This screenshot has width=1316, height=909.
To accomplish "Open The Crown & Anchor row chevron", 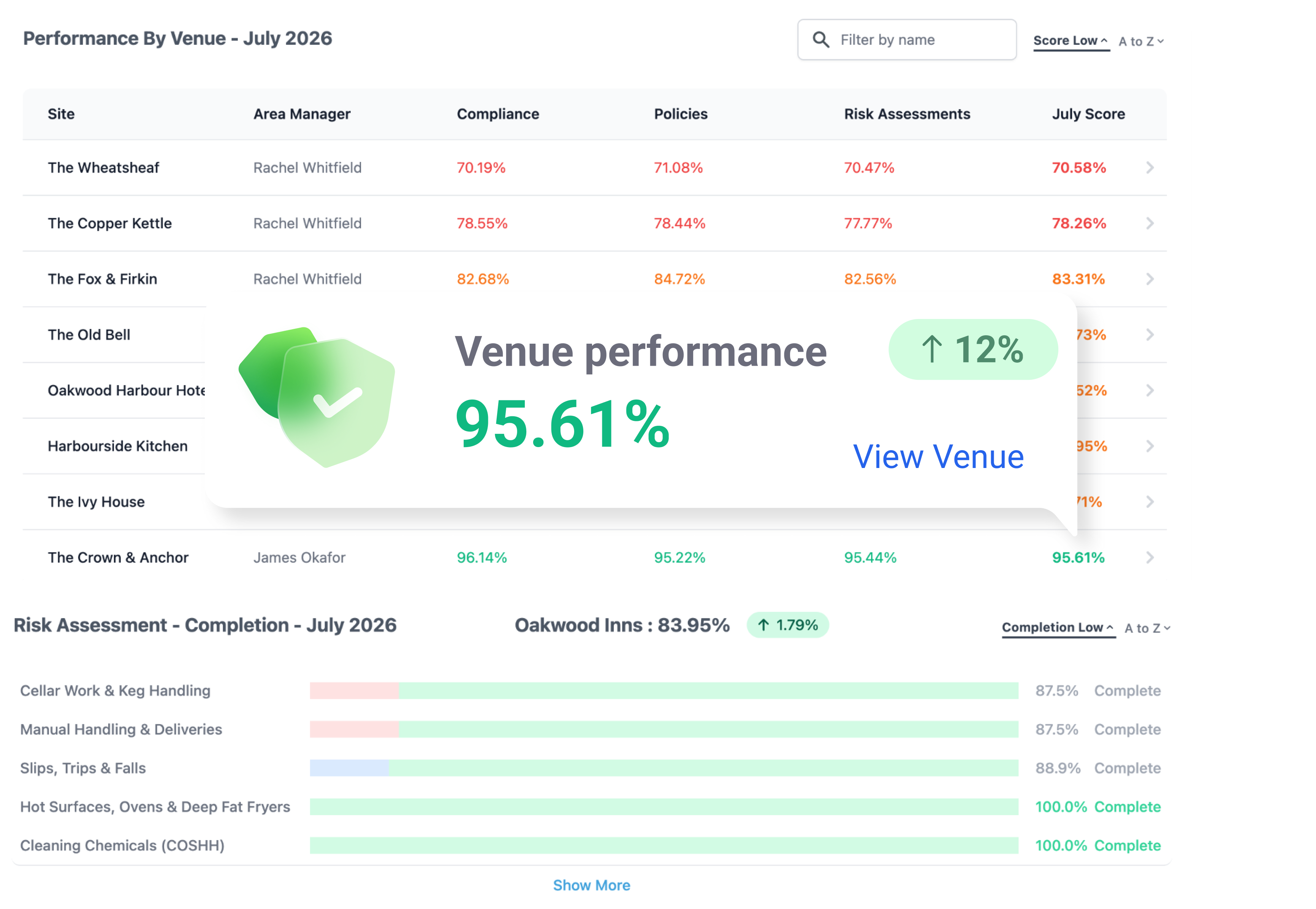I will [1149, 558].
